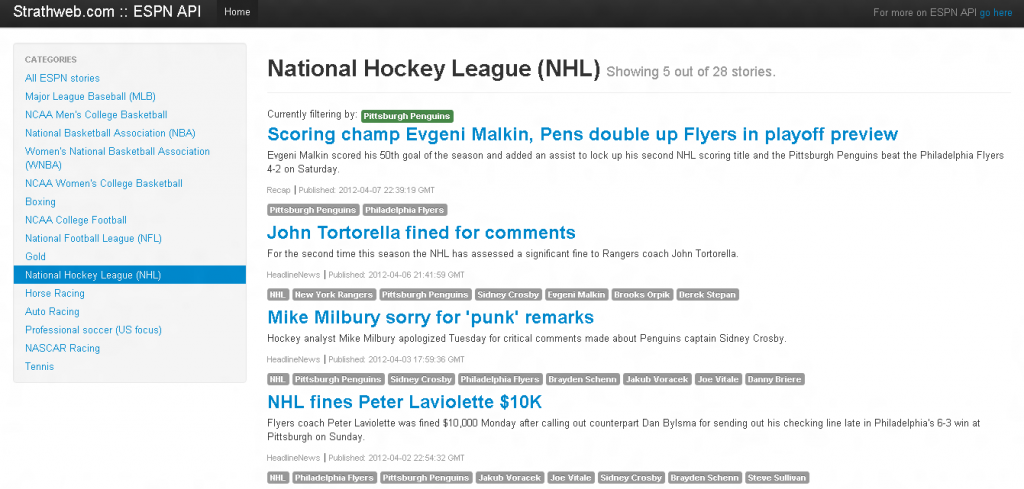Choose the NASCAR Racing category
Screen dimensions: 1024x489
point(63,348)
